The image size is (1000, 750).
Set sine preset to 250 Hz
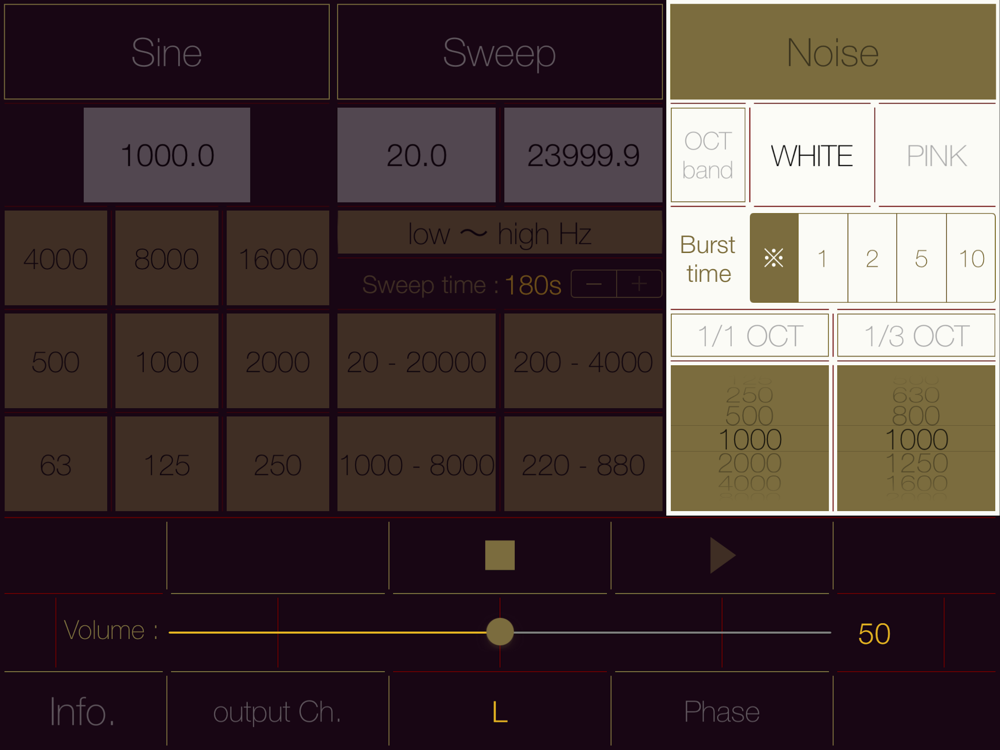coord(277,464)
